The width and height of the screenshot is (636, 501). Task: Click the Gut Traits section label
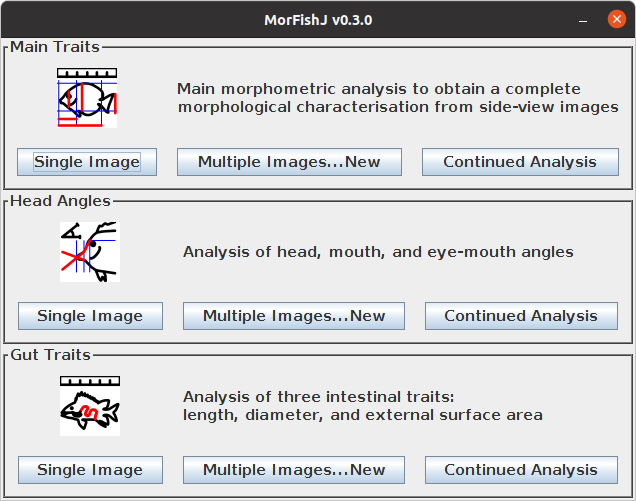[50, 355]
